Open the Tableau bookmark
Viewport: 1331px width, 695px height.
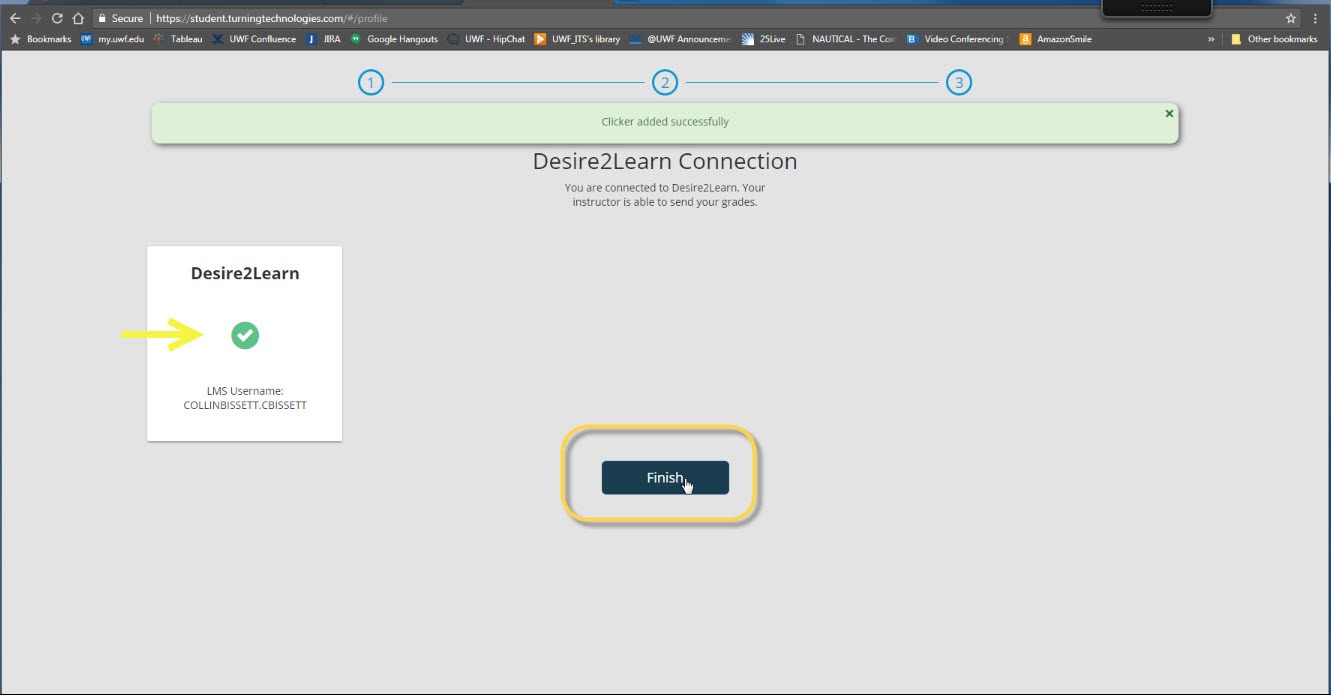coord(179,39)
